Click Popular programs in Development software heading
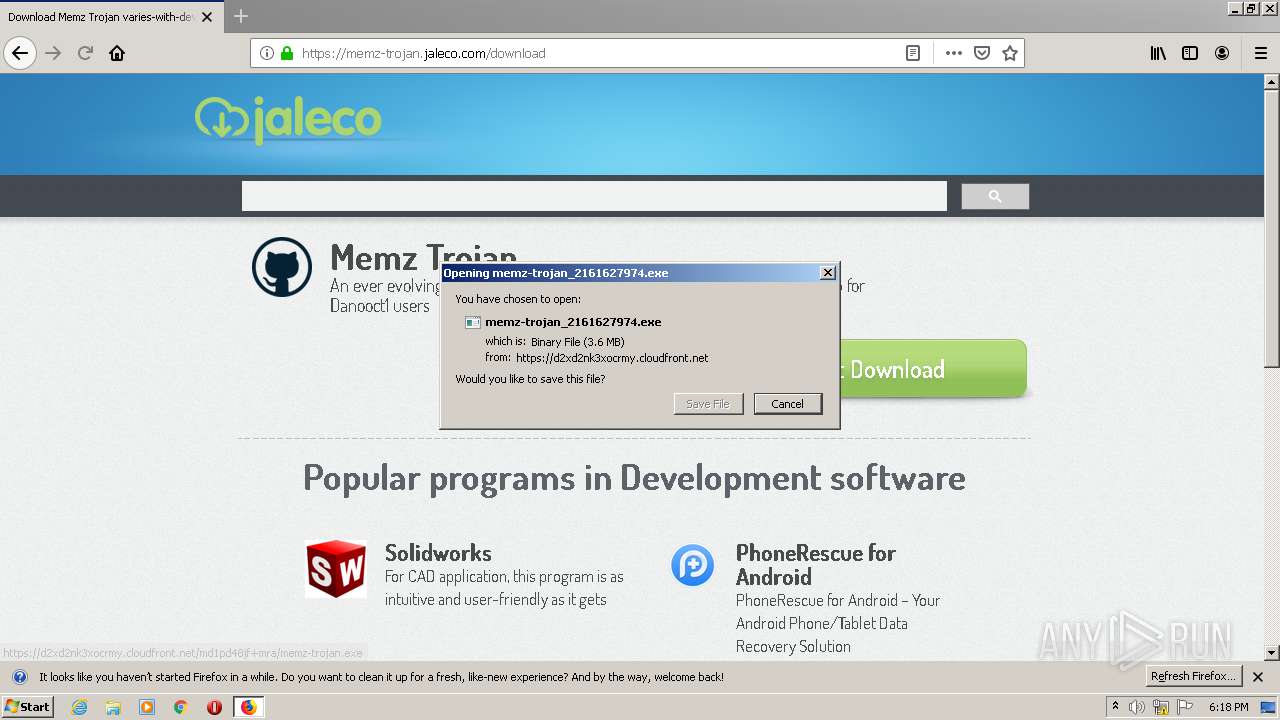The height and width of the screenshot is (720, 1280). click(x=634, y=478)
